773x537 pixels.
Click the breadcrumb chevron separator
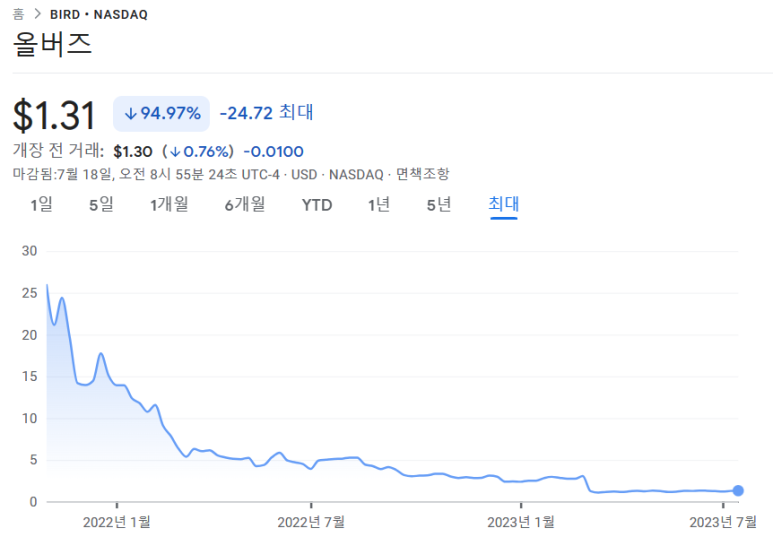click(37, 14)
